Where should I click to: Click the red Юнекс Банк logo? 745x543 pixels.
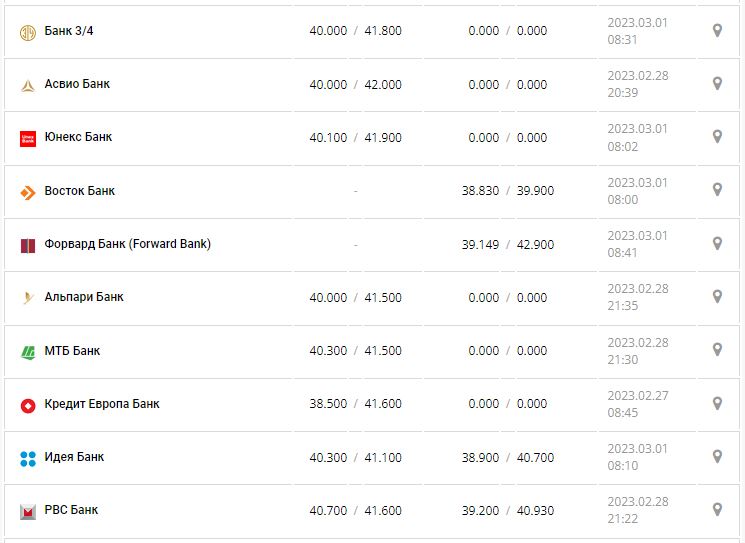(x=28, y=138)
